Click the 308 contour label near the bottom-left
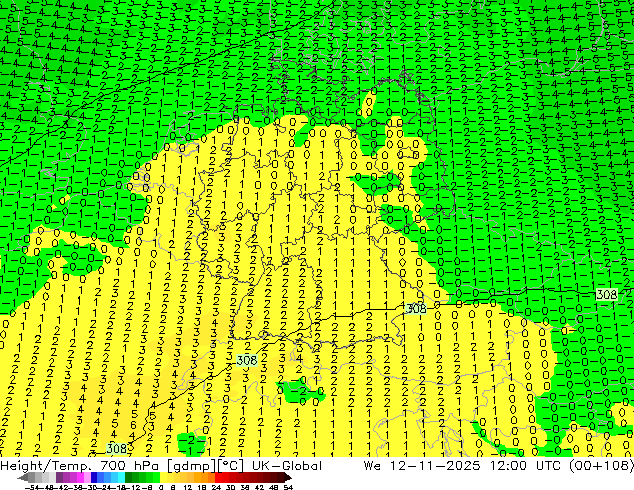Image resolution: width=634 pixels, height=490 pixels. 116,448
